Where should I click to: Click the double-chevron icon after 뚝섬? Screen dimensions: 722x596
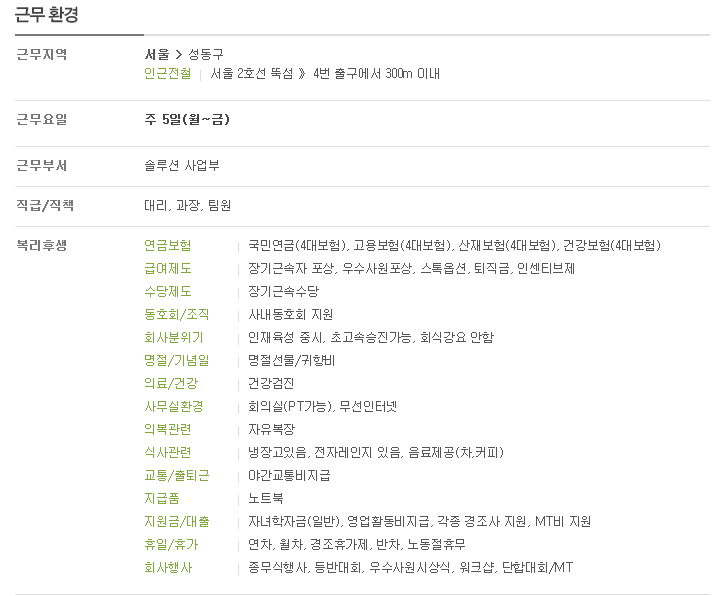click(x=302, y=74)
